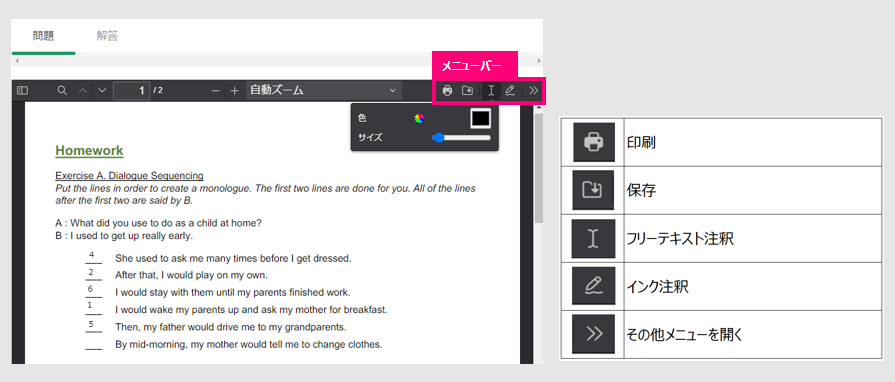Open the 自動ズーム zoom dropdown
The image size is (895, 382).
click(324, 90)
